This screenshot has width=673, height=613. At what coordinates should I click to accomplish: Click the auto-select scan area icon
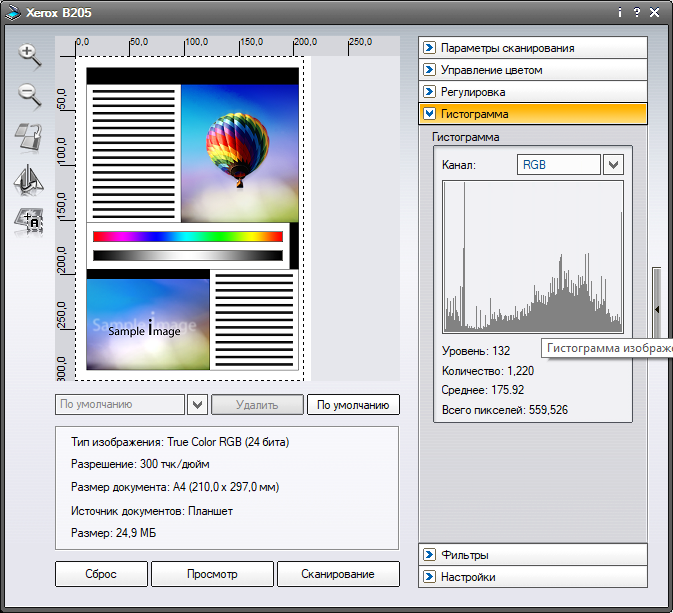(29, 221)
